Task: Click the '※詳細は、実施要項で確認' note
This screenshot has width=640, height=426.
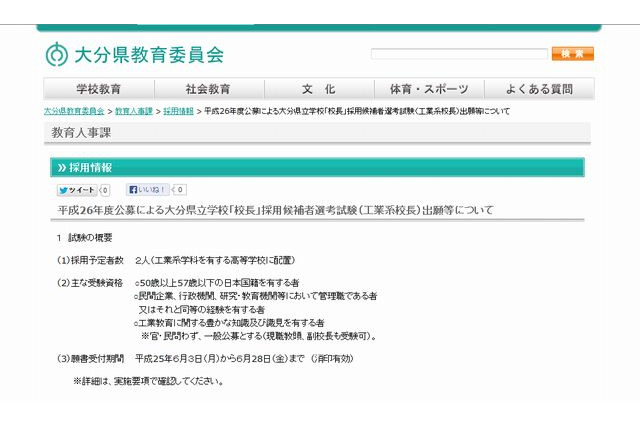Action: 149,381
